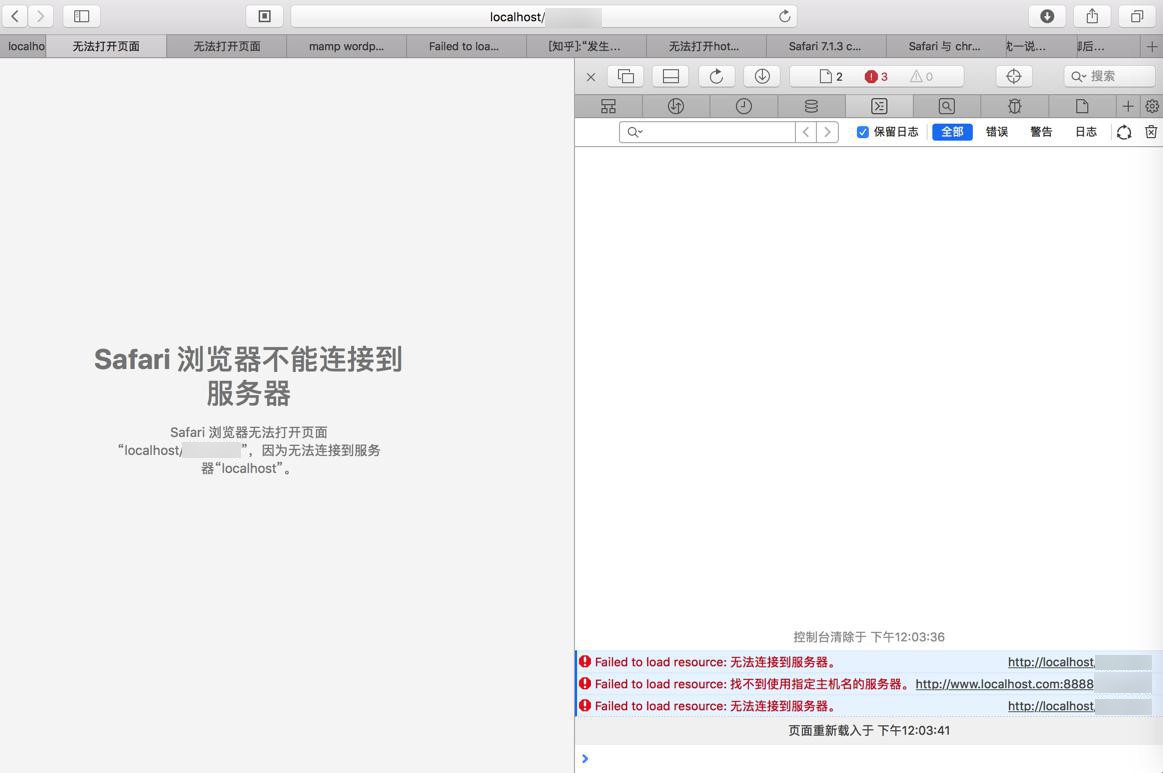This screenshot has height=773, width=1163.
Task: Switch to the mamp wordp... tab
Action: coord(346,46)
